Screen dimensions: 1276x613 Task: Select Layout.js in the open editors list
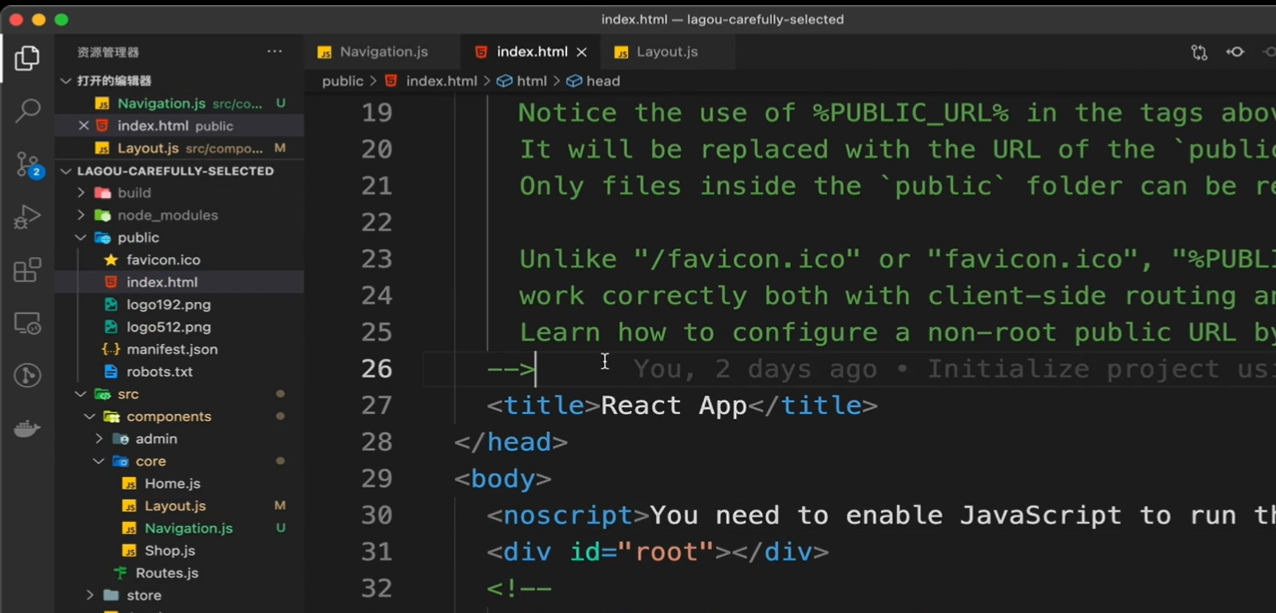pos(148,148)
